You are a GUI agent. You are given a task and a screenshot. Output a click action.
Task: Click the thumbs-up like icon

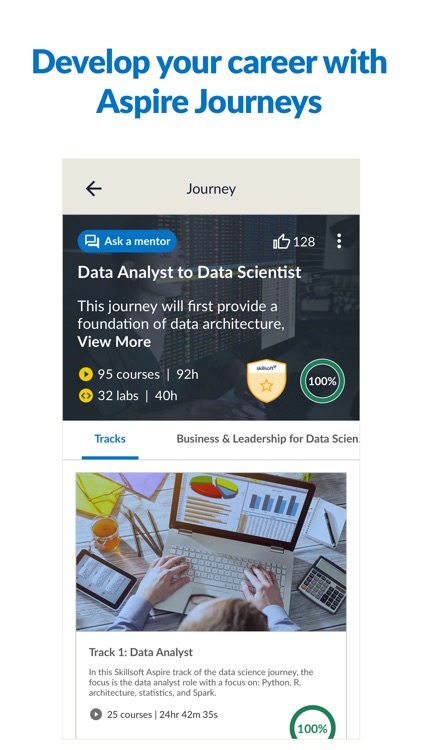click(x=281, y=242)
